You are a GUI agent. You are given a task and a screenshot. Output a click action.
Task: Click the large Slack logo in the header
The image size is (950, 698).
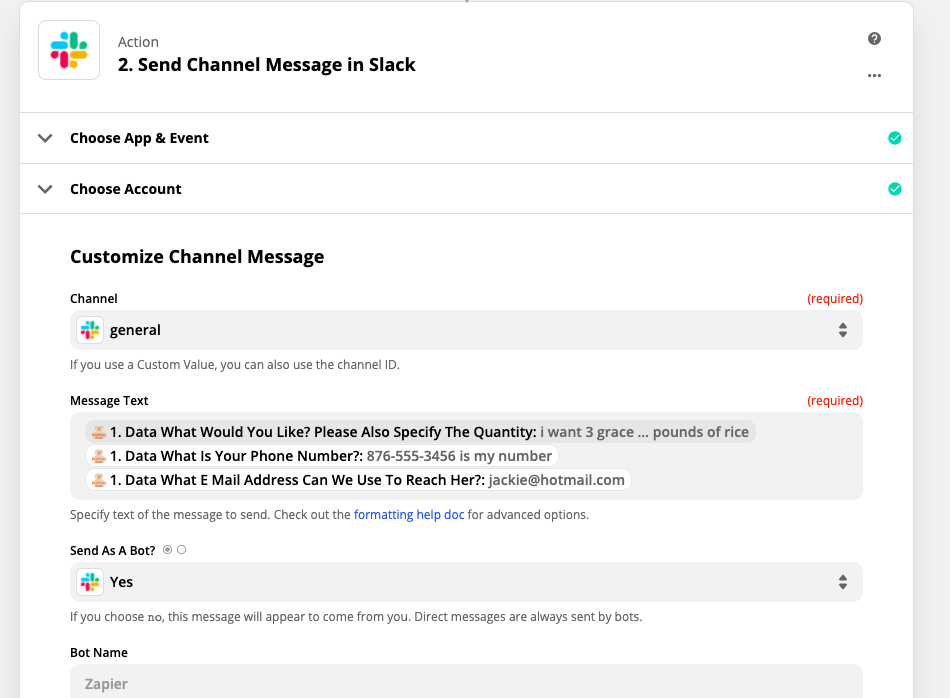pos(69,50)
